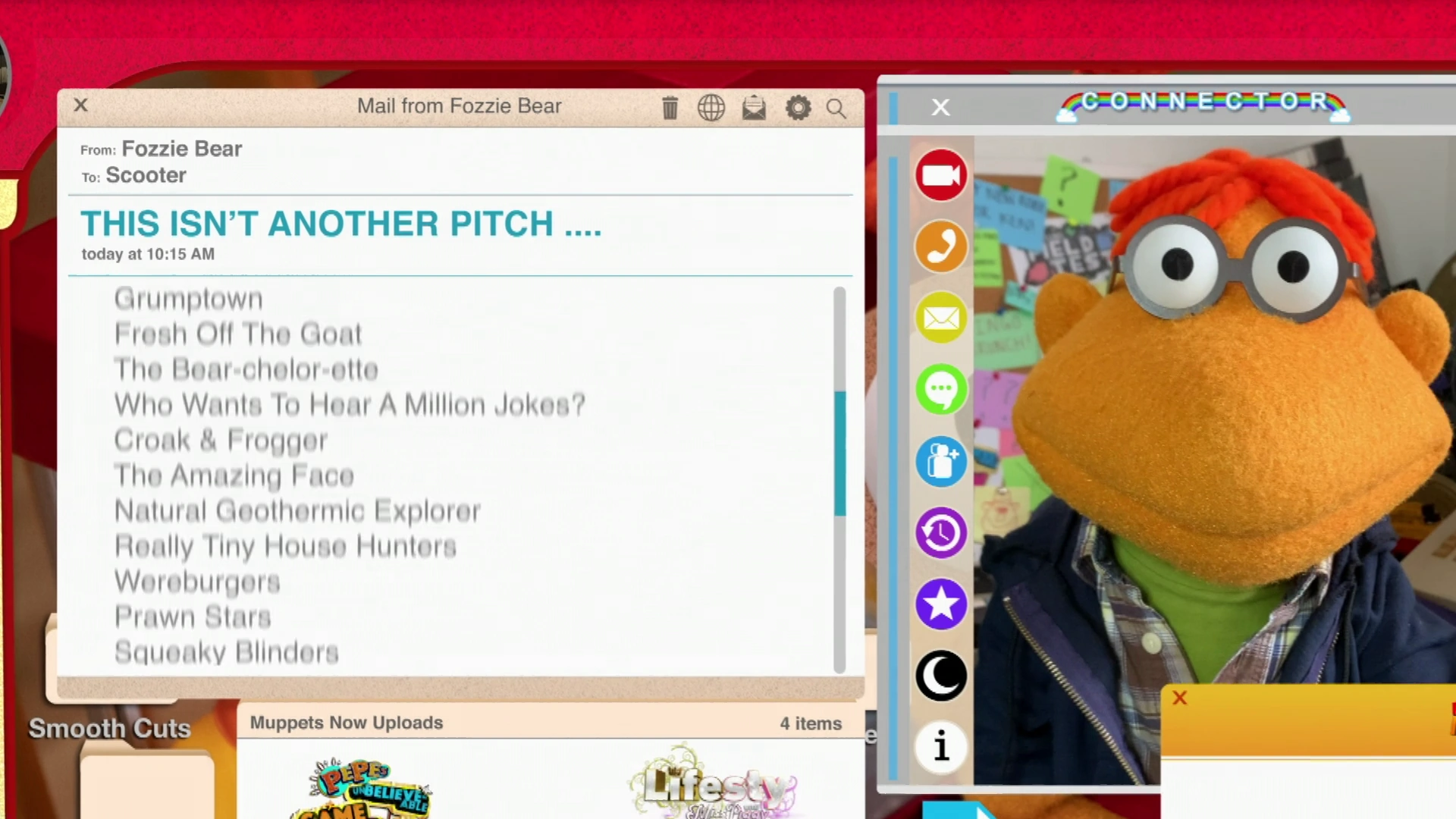Click the Smooth Cuts folder label
Viewport: 1456px width, 819px height.
click(110, 728)
